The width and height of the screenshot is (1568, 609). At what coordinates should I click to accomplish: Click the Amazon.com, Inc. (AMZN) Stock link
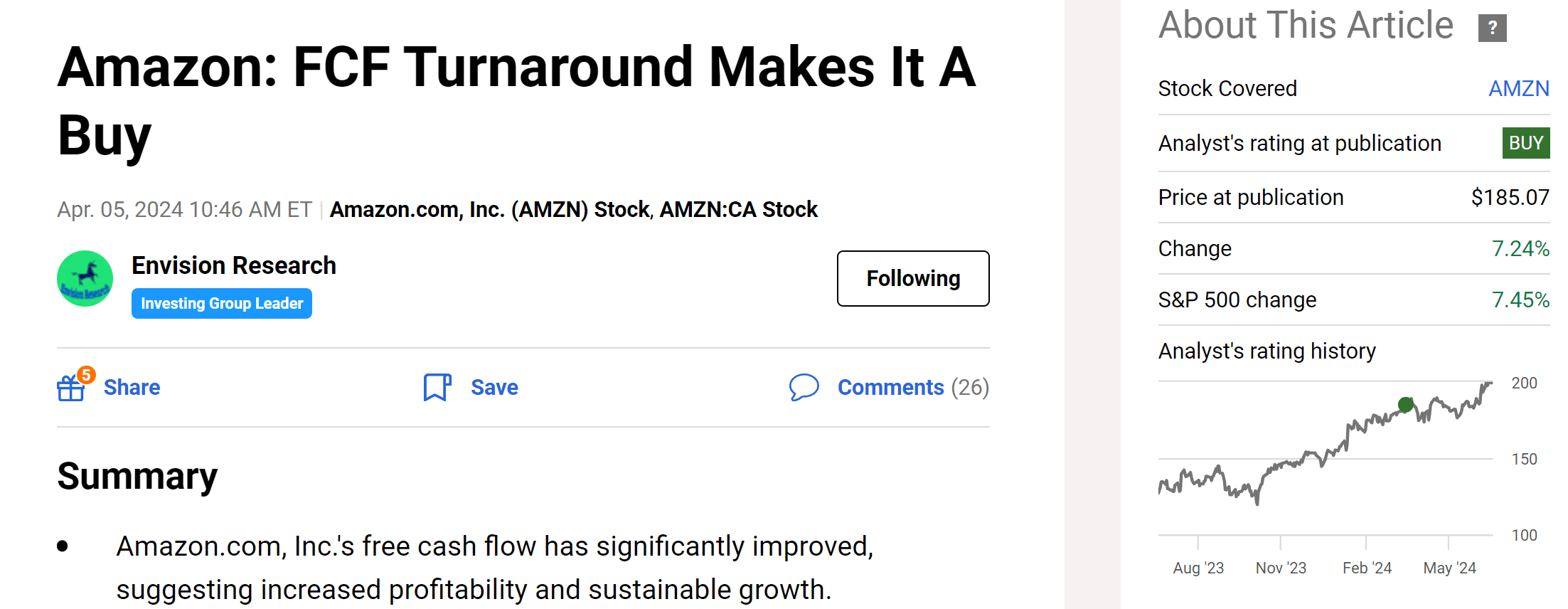pos(489,209)
